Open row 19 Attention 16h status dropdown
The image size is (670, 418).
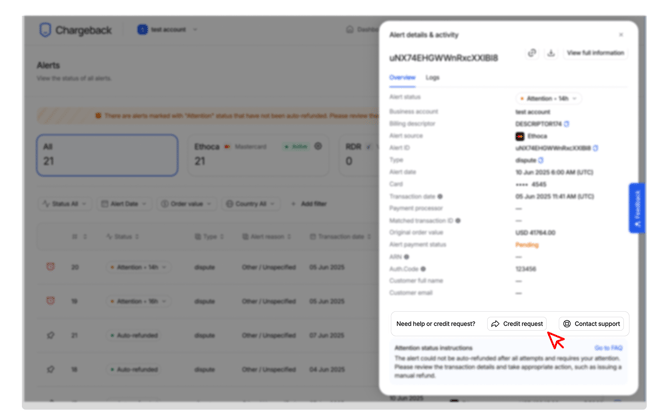pos(138,301)
